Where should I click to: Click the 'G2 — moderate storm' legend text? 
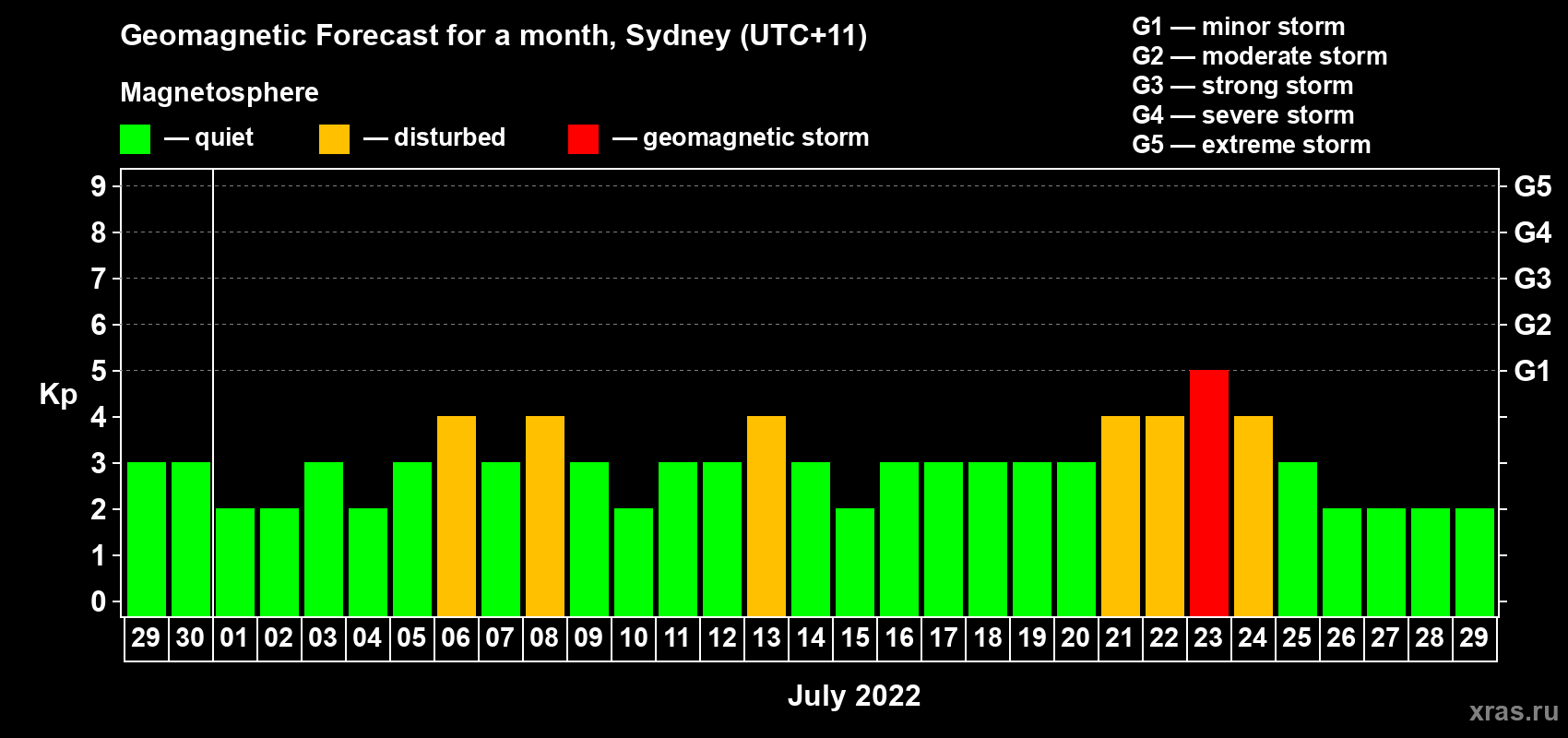1260,56
